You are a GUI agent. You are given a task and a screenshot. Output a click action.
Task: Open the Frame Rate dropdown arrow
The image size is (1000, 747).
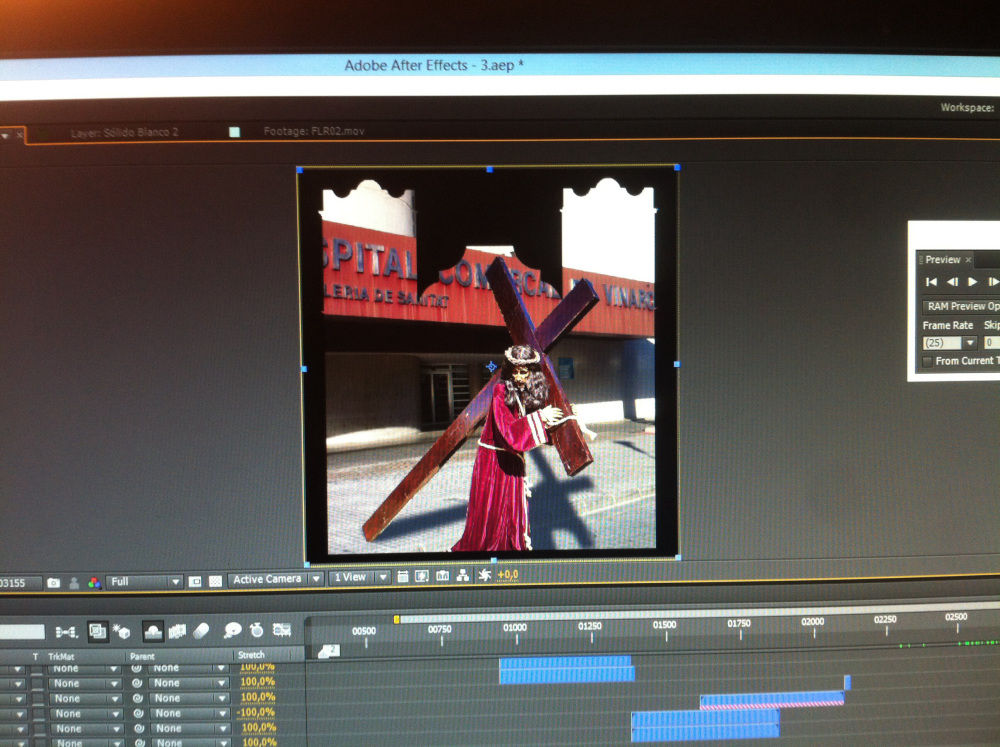coord(969,343)
